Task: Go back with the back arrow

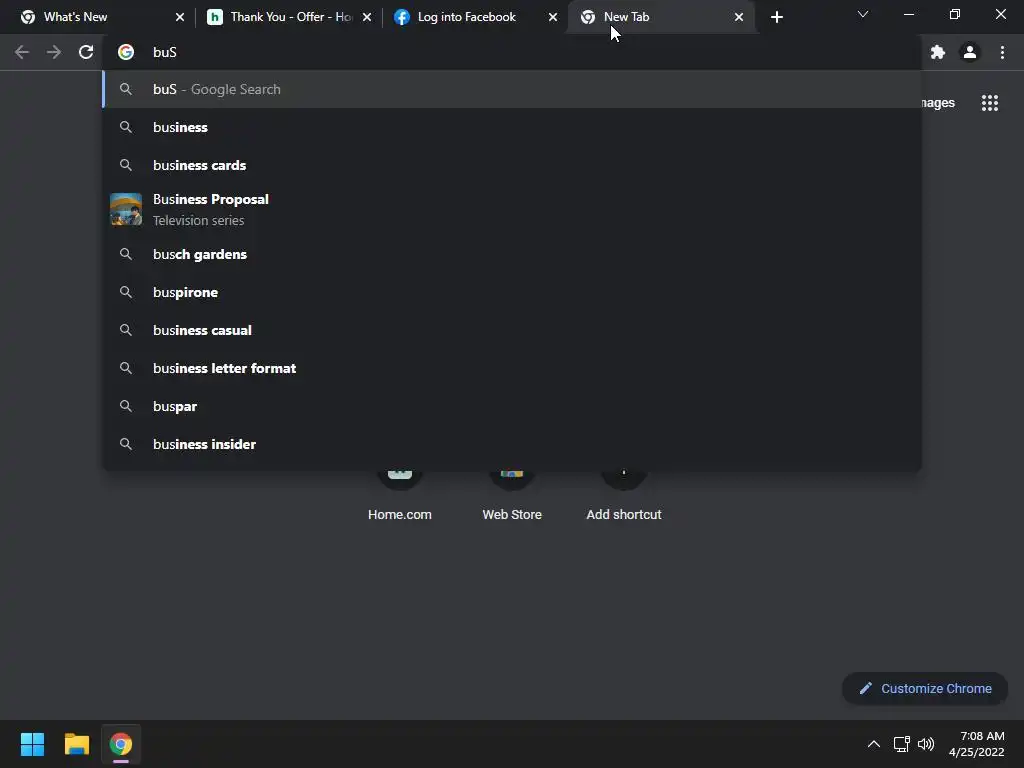Action: click(22, 52)
